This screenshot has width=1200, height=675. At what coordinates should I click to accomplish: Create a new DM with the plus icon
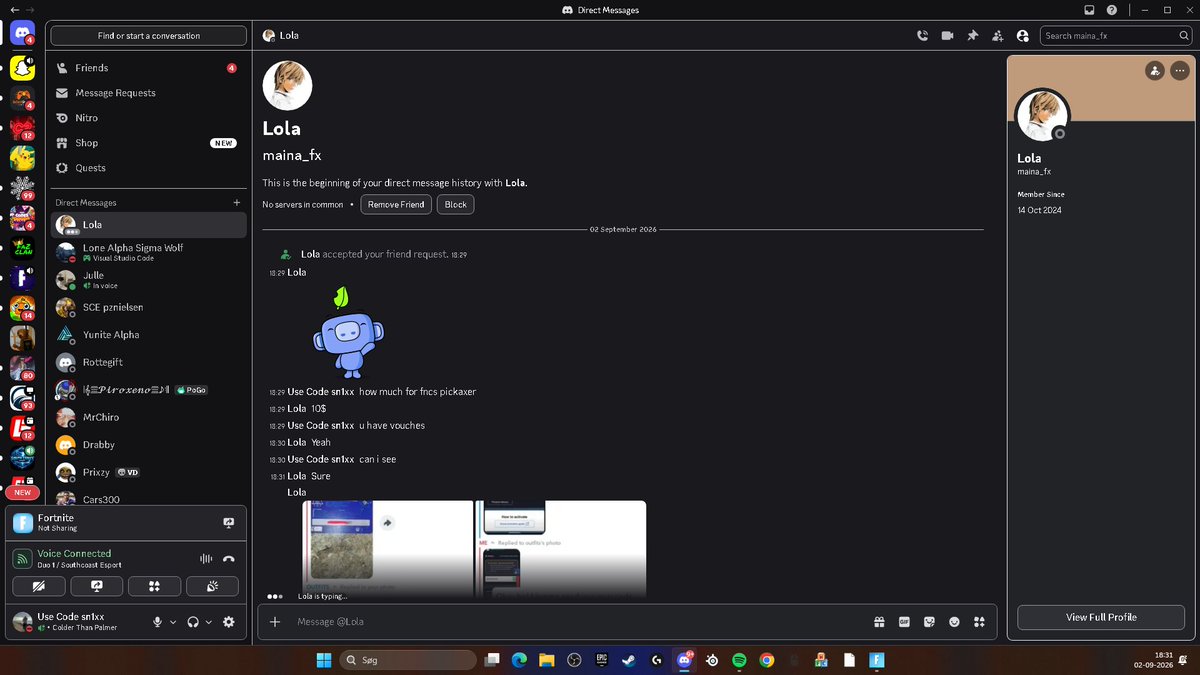point(236,202)
